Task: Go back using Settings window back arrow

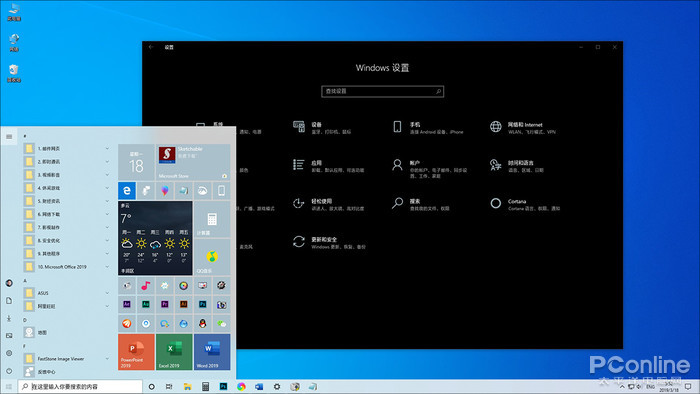Action: coord(151,47)
